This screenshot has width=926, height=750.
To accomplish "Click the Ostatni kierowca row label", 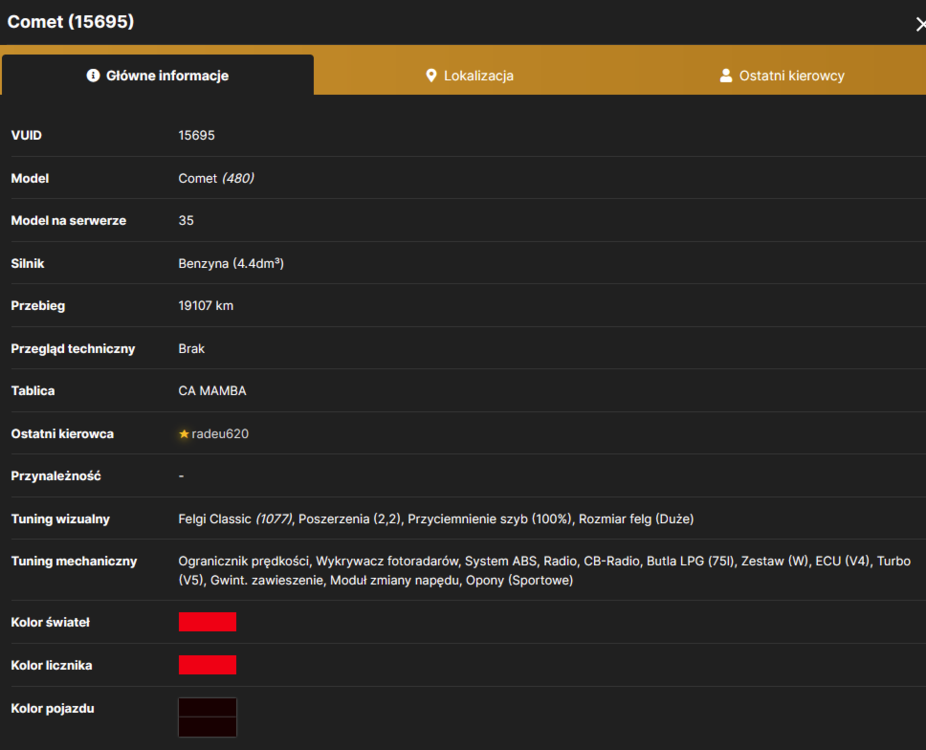I will click(x=63, y=434).
